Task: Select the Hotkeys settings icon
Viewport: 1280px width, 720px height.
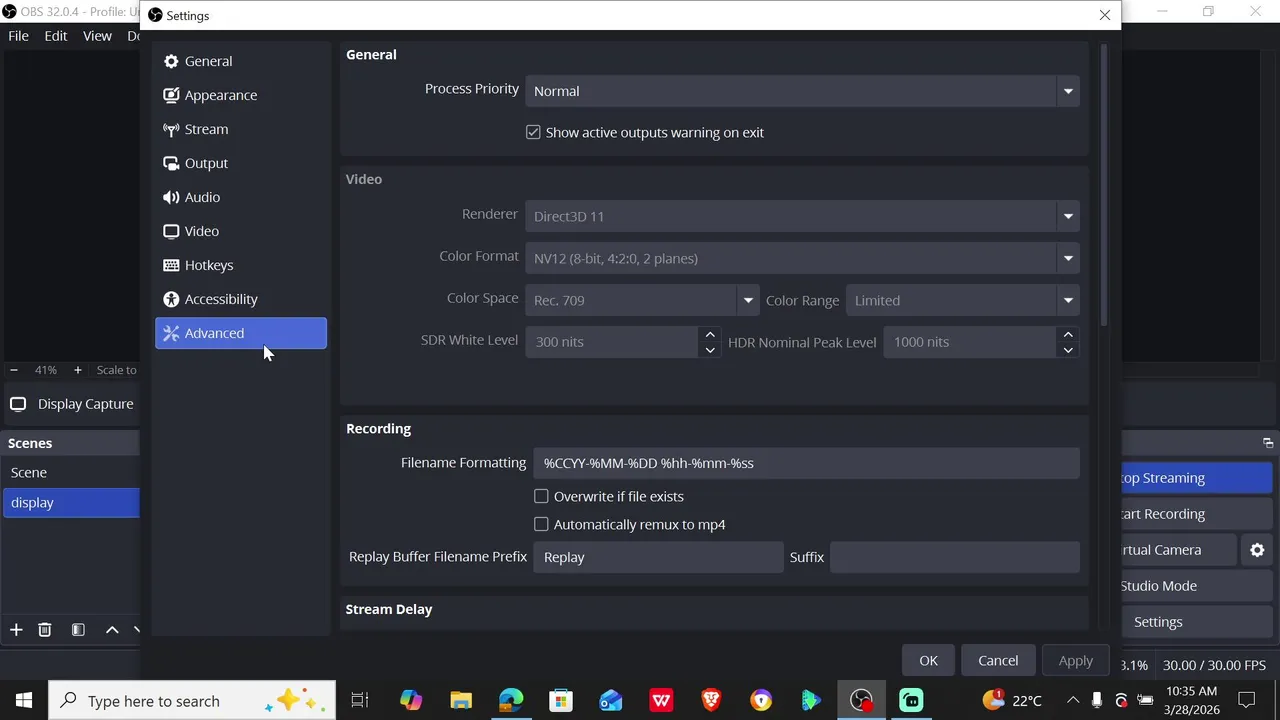Action: 171,265
